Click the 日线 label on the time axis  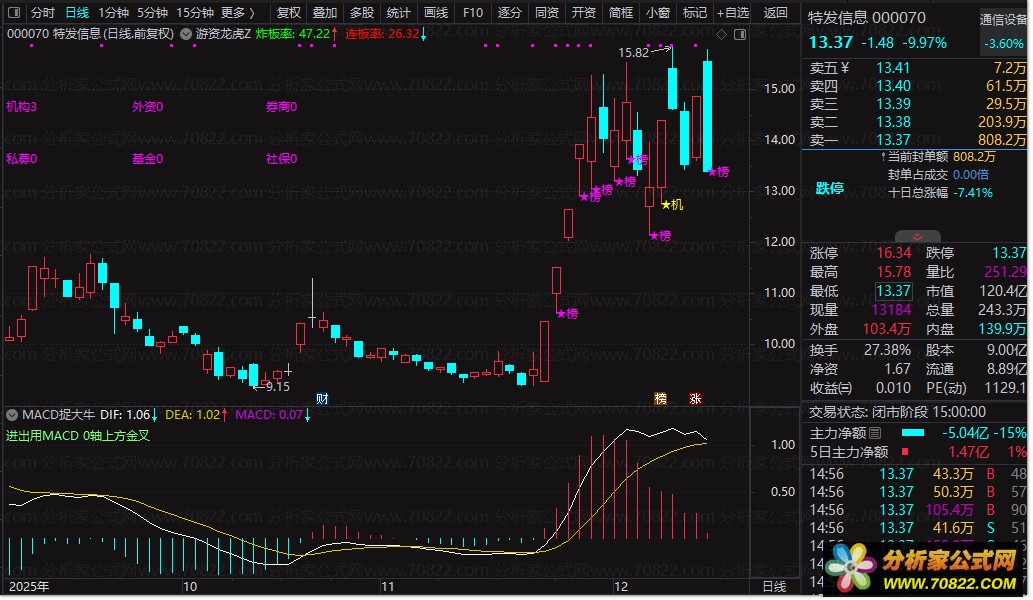774,586
